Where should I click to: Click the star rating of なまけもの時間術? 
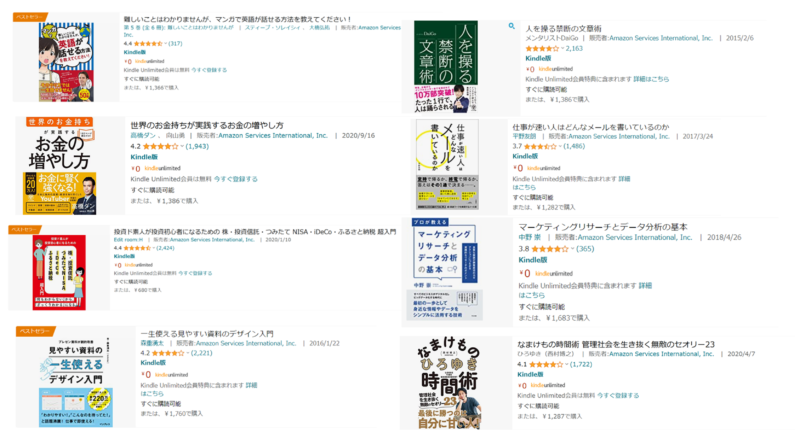546,364
